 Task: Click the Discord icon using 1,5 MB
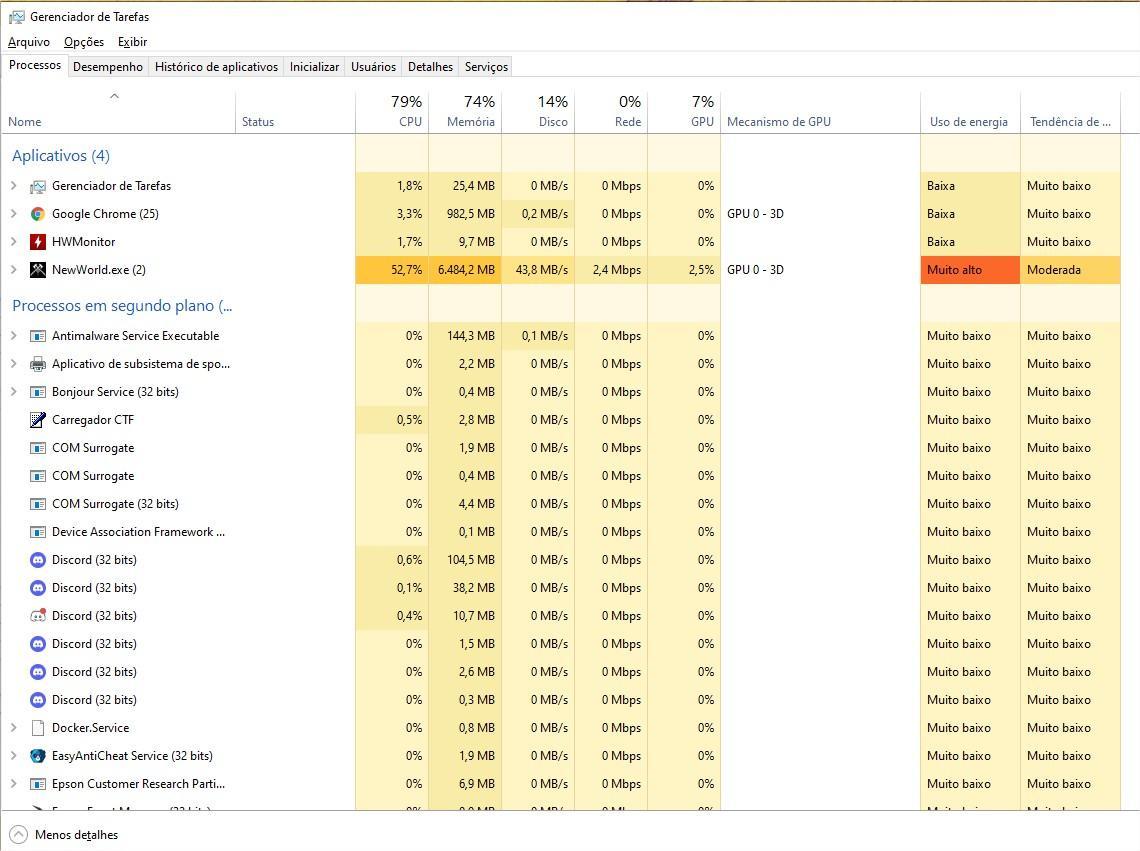click(x=38, y=644)
